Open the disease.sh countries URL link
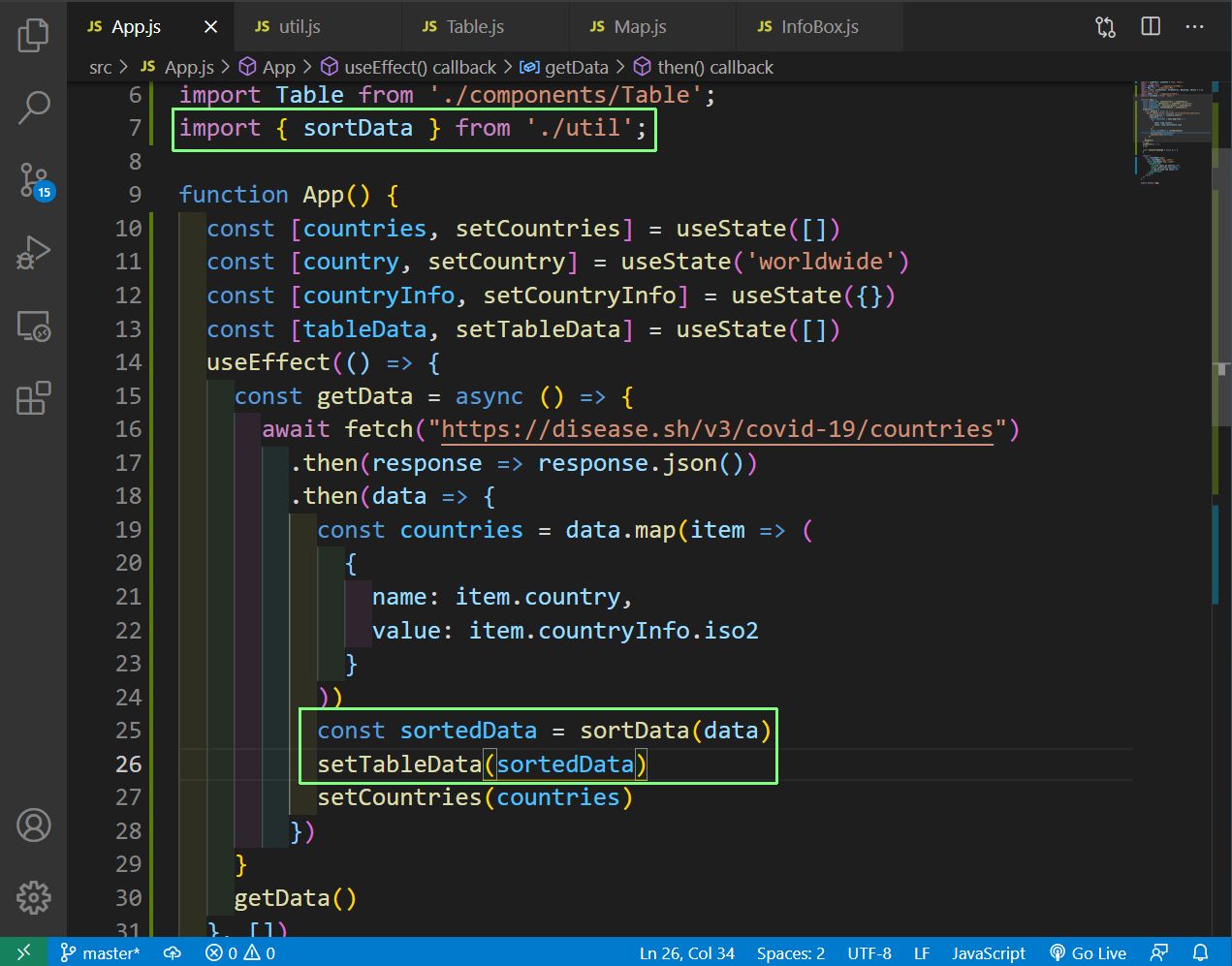 point(717,429)
